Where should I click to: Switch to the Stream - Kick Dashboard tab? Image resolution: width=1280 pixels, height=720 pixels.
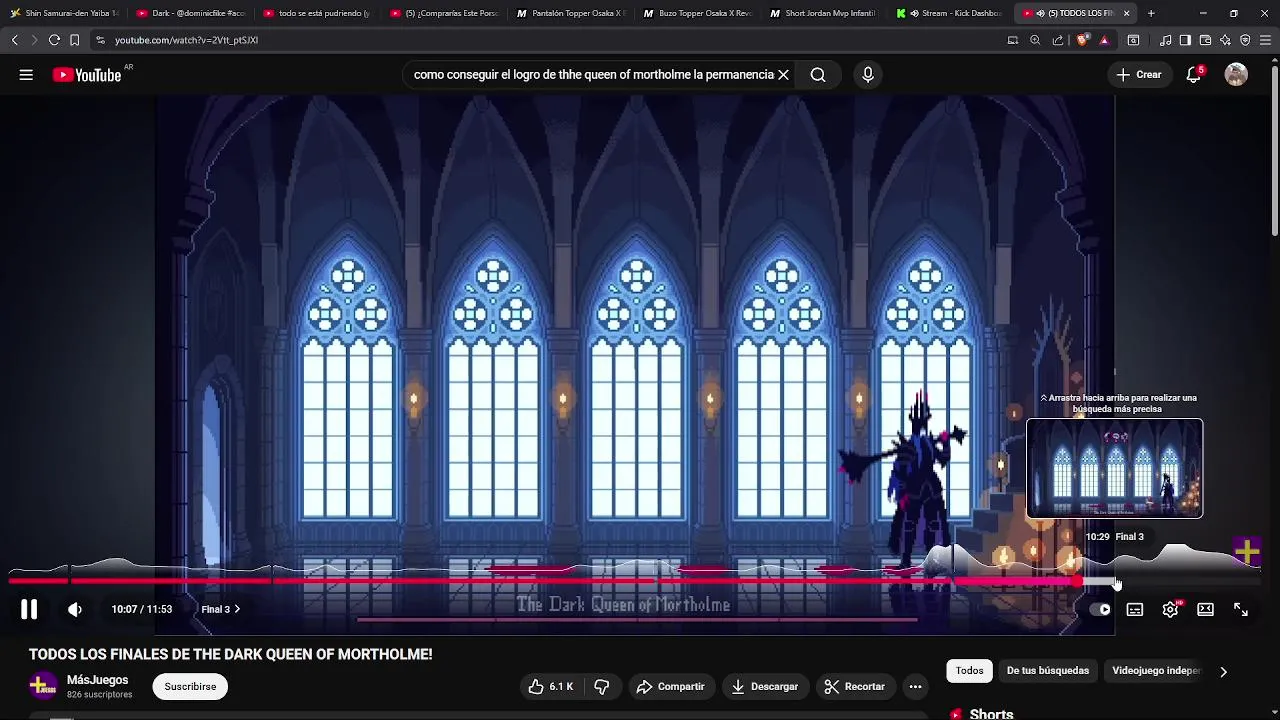[950, 13]
